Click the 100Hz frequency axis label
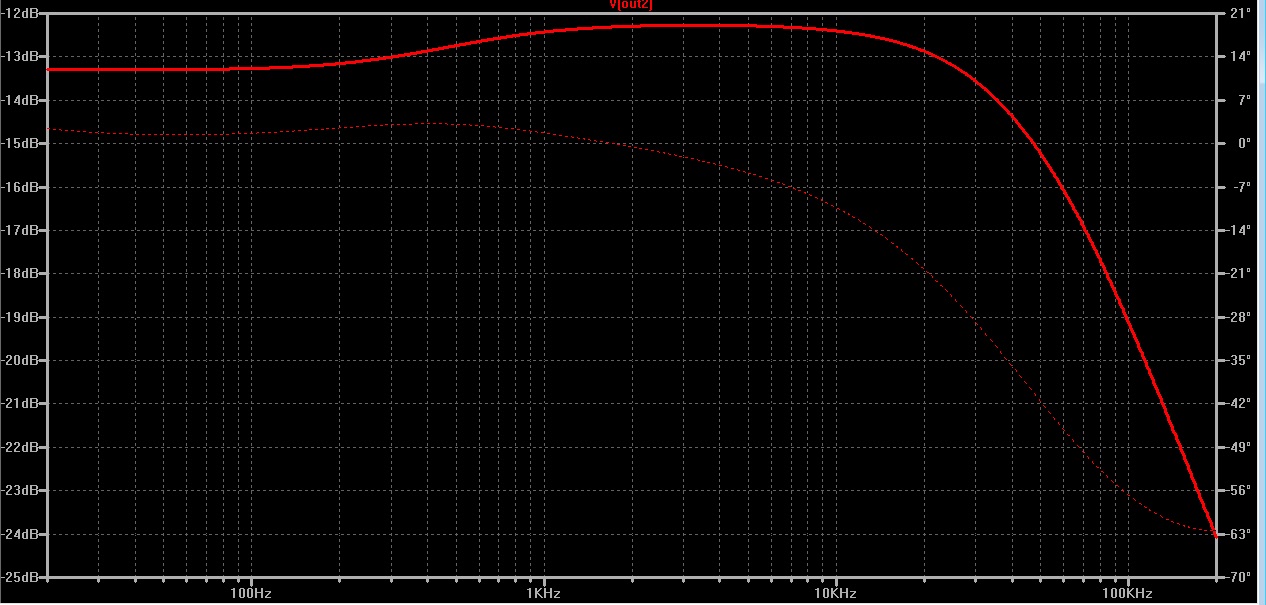The width and height of the screenshot is (1266, 605). (x=251, y=593)
